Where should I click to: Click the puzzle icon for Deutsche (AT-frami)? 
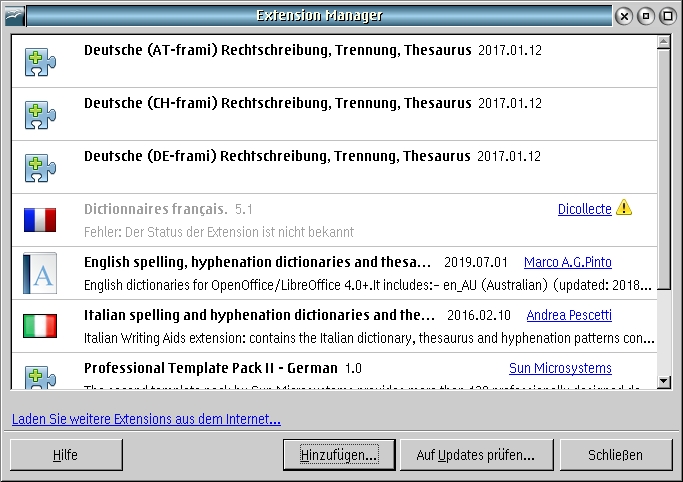40,62
